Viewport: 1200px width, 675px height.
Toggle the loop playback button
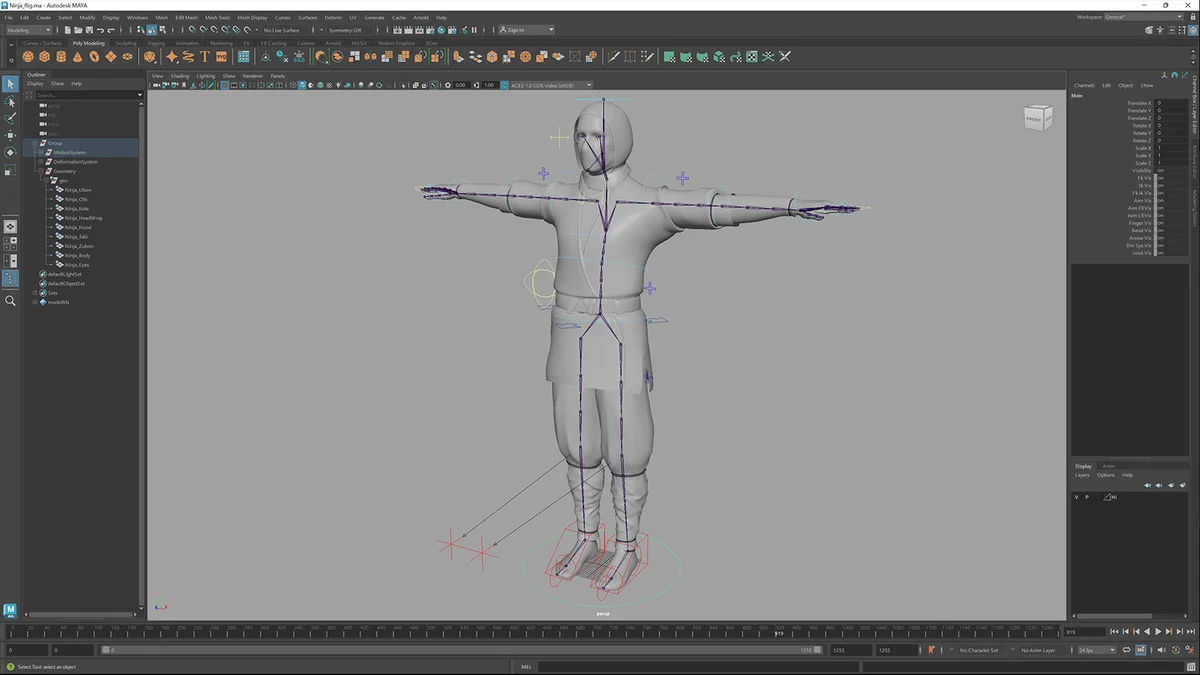pos(1127,650)
